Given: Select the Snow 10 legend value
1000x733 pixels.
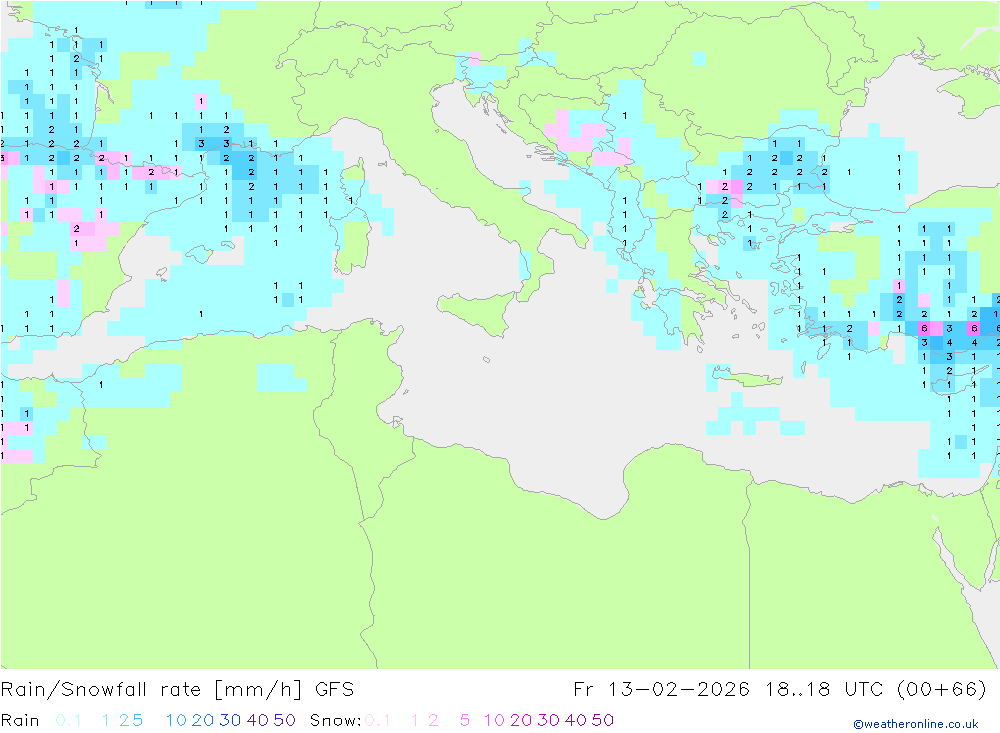Looking at the screenshot, I should click(x=494, y=720).
